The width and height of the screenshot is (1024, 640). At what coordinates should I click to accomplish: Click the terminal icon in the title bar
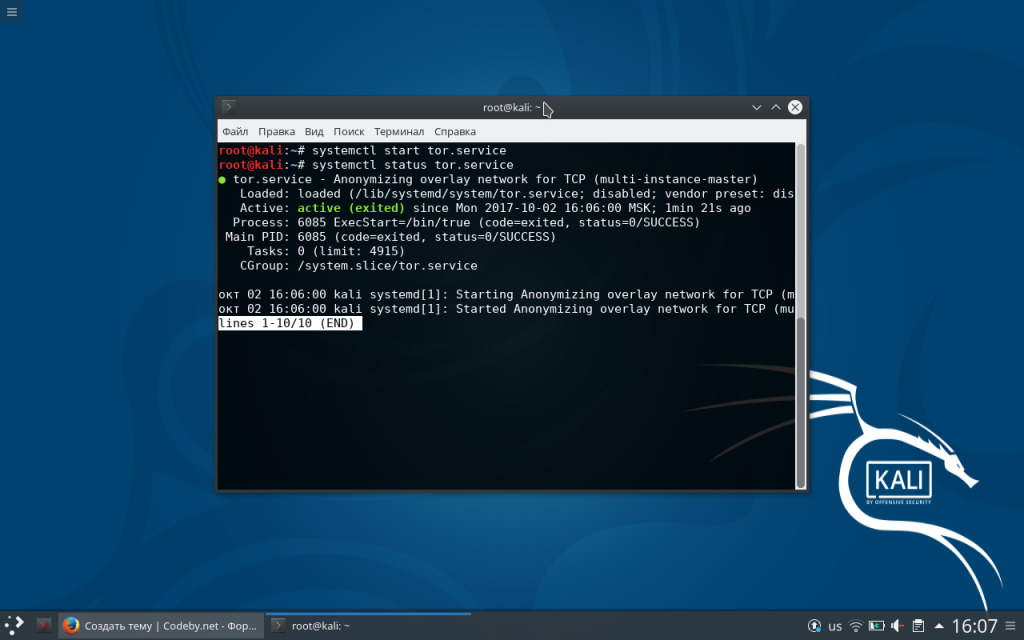[229, 107]
